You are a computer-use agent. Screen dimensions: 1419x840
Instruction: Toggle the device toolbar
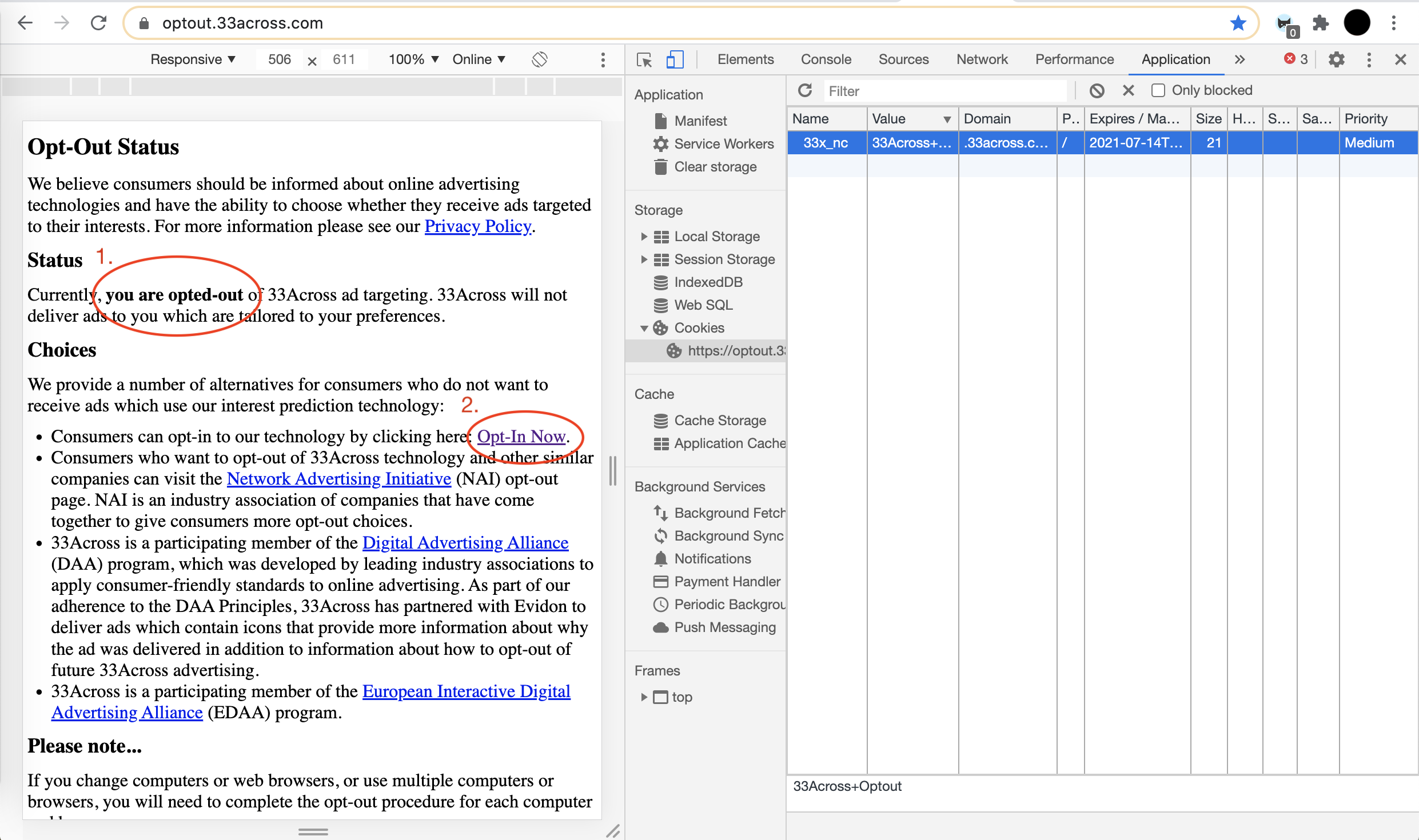[x=675, y=59]
